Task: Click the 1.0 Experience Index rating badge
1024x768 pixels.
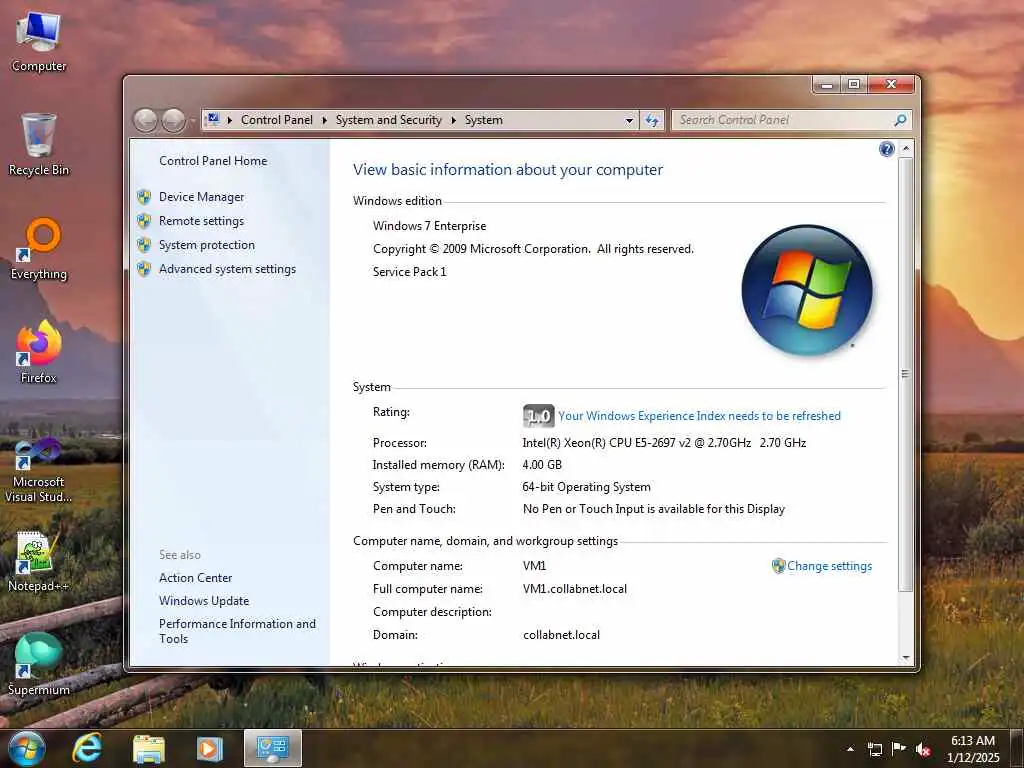Action: point(539,416)
